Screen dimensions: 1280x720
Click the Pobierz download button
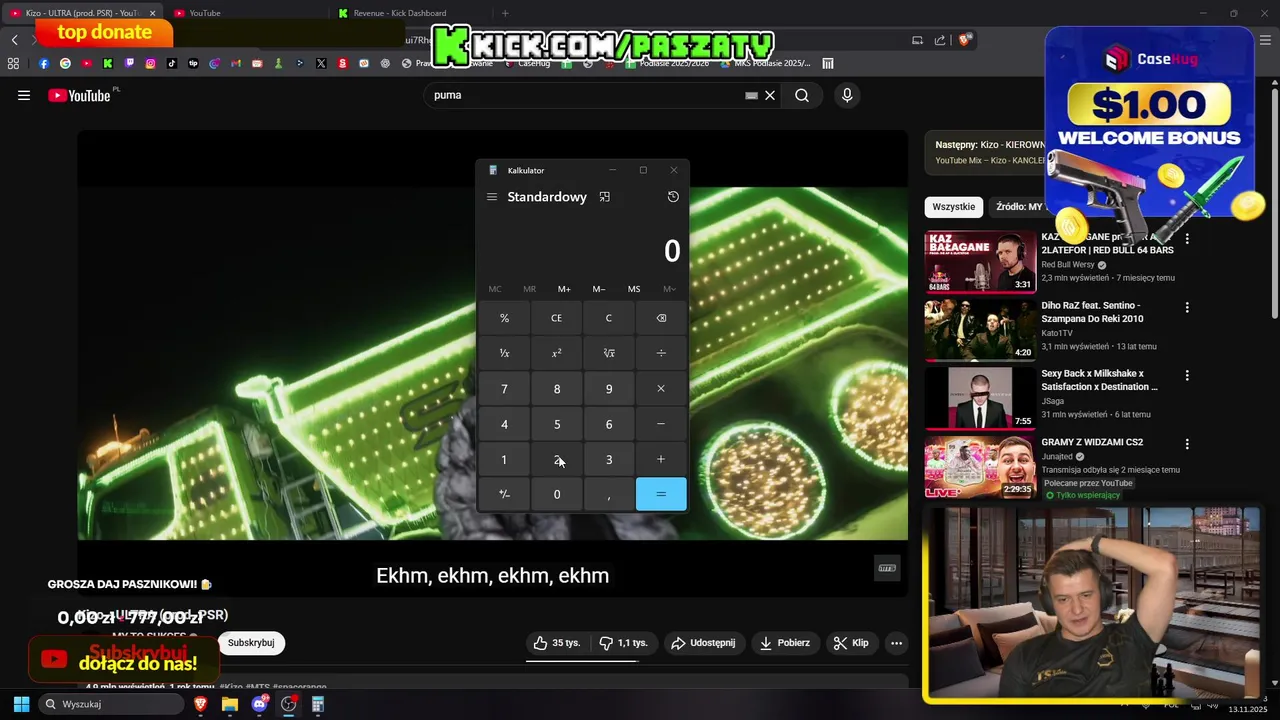click(x=785, y=643)
